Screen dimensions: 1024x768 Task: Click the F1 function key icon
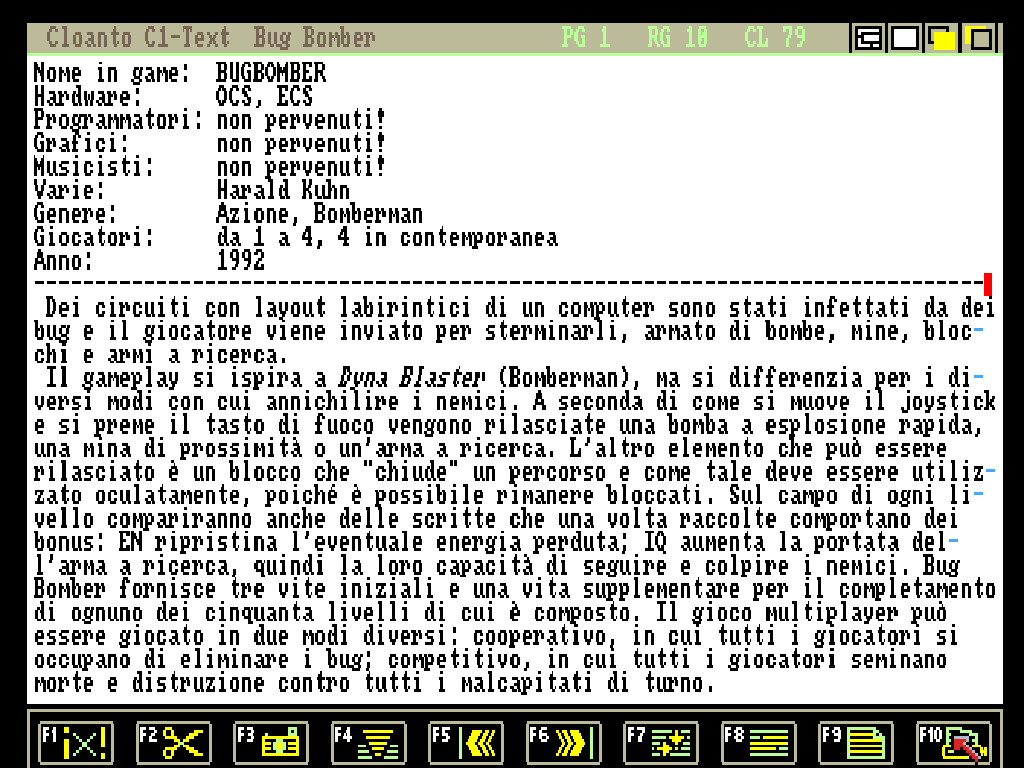click(x=75, y=743)
